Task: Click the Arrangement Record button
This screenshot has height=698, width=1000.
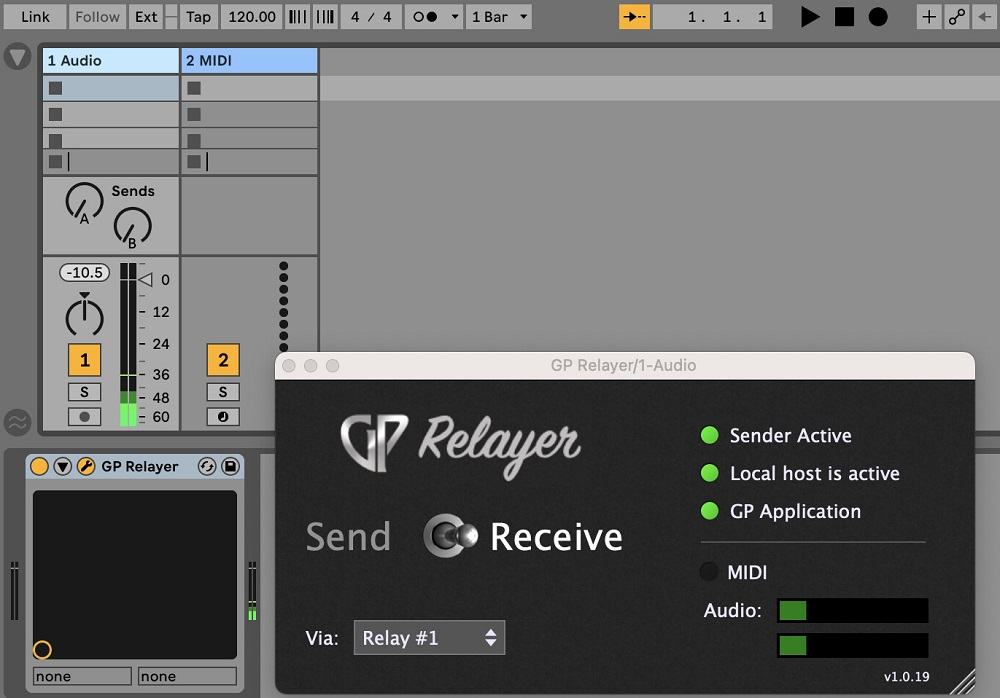Action: point(878,17)
